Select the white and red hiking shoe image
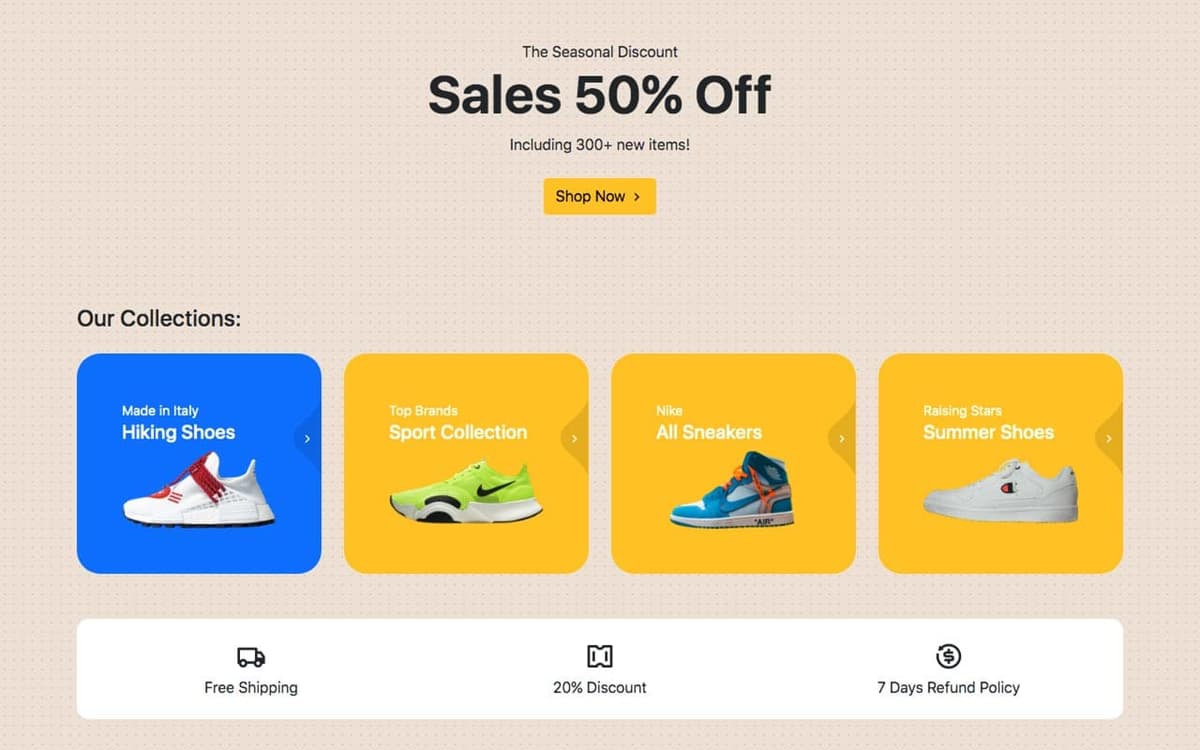 click(x=199, y=489)
